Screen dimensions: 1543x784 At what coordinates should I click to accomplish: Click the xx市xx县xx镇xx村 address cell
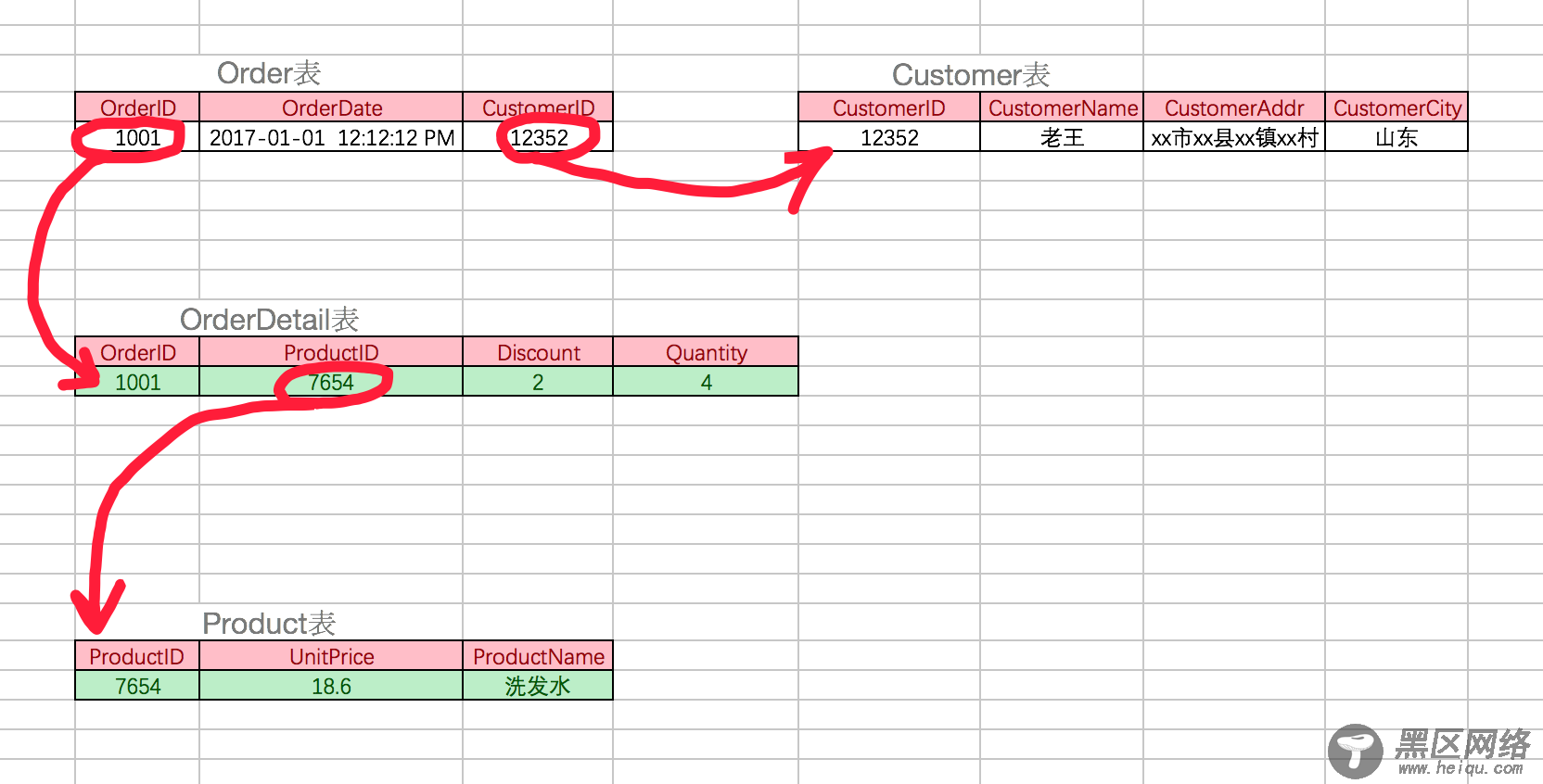tap(1234, 137)
